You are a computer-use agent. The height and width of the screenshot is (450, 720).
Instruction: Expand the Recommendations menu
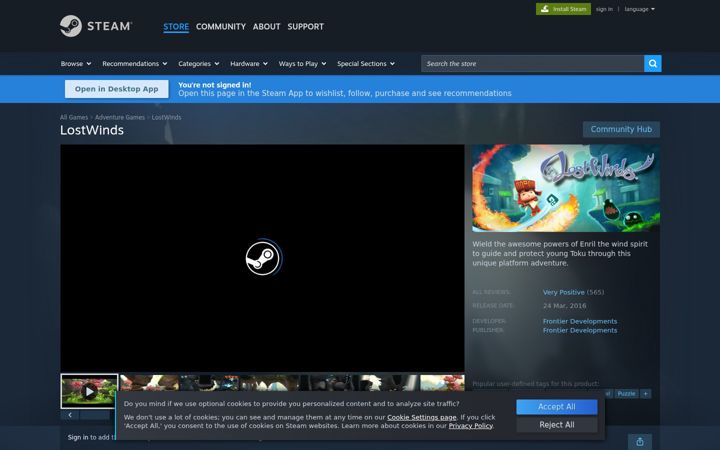point(135,63)
